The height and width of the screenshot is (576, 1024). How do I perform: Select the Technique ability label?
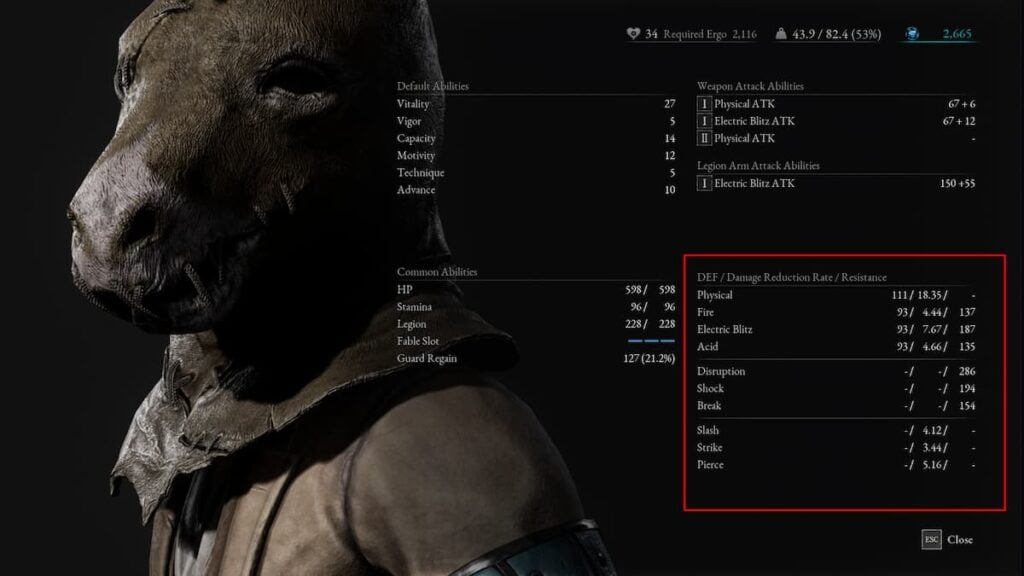(x=421, y=172)
